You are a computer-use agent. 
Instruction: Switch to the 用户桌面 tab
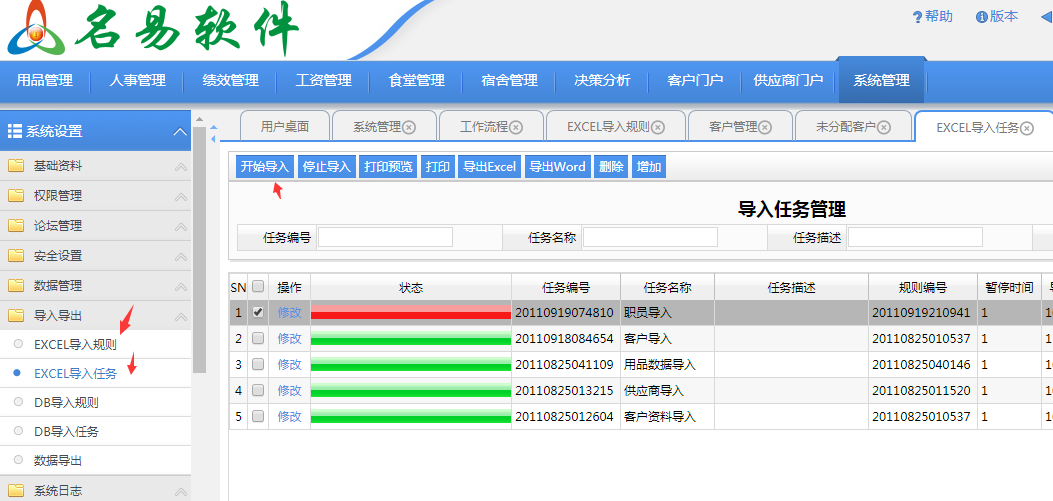285,127
